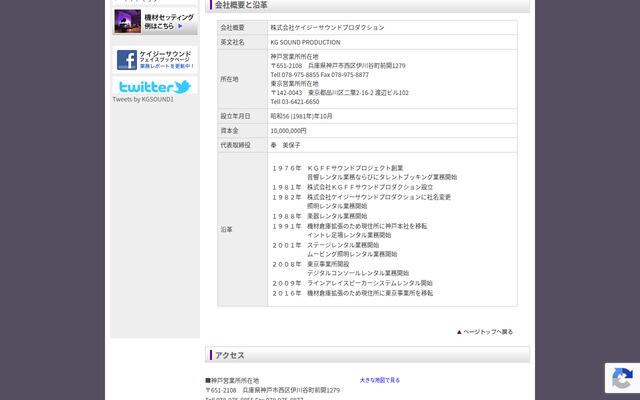
Task: Open ケイジーサウンド Facebook page banner text
Action: pyautogui.click(x=167, y=60)
